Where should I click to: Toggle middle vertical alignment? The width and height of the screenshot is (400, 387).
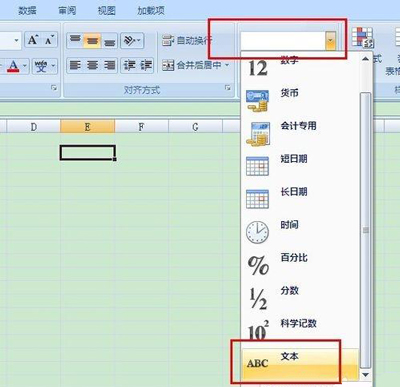point(92,41)
